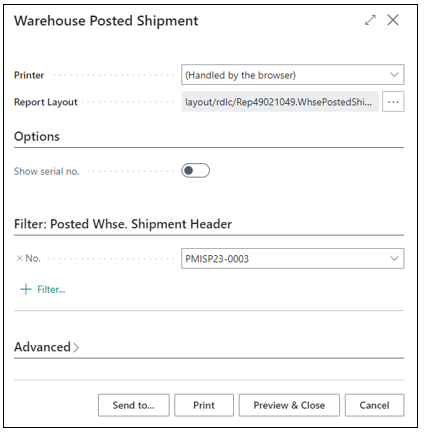Collapse Filter: Posted Whse. Shipment Header section
This screenshot has width=424, height=434.
click(123, 224)
